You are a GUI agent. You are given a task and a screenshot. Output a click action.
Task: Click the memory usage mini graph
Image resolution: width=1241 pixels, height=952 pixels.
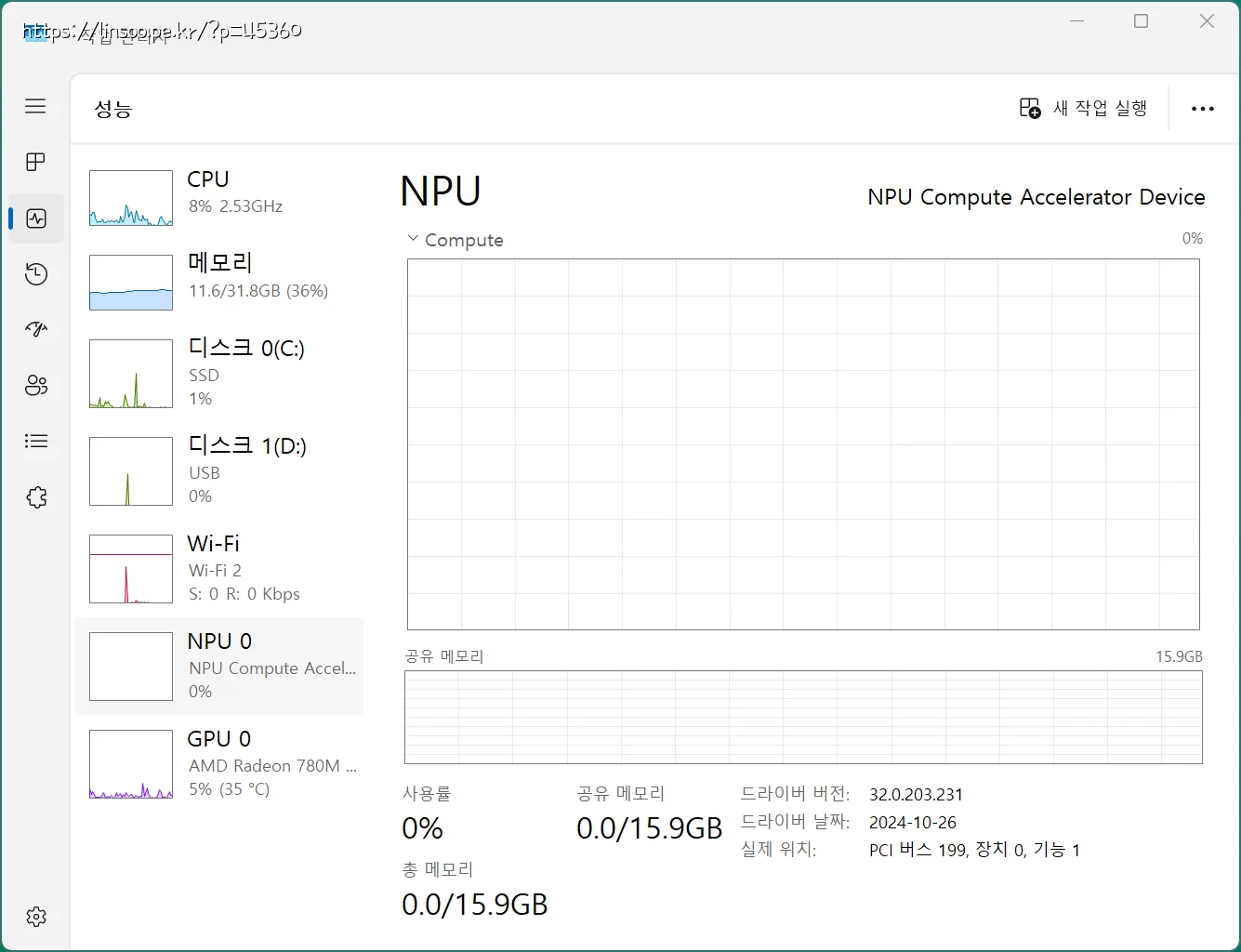[x=131, y=283]
